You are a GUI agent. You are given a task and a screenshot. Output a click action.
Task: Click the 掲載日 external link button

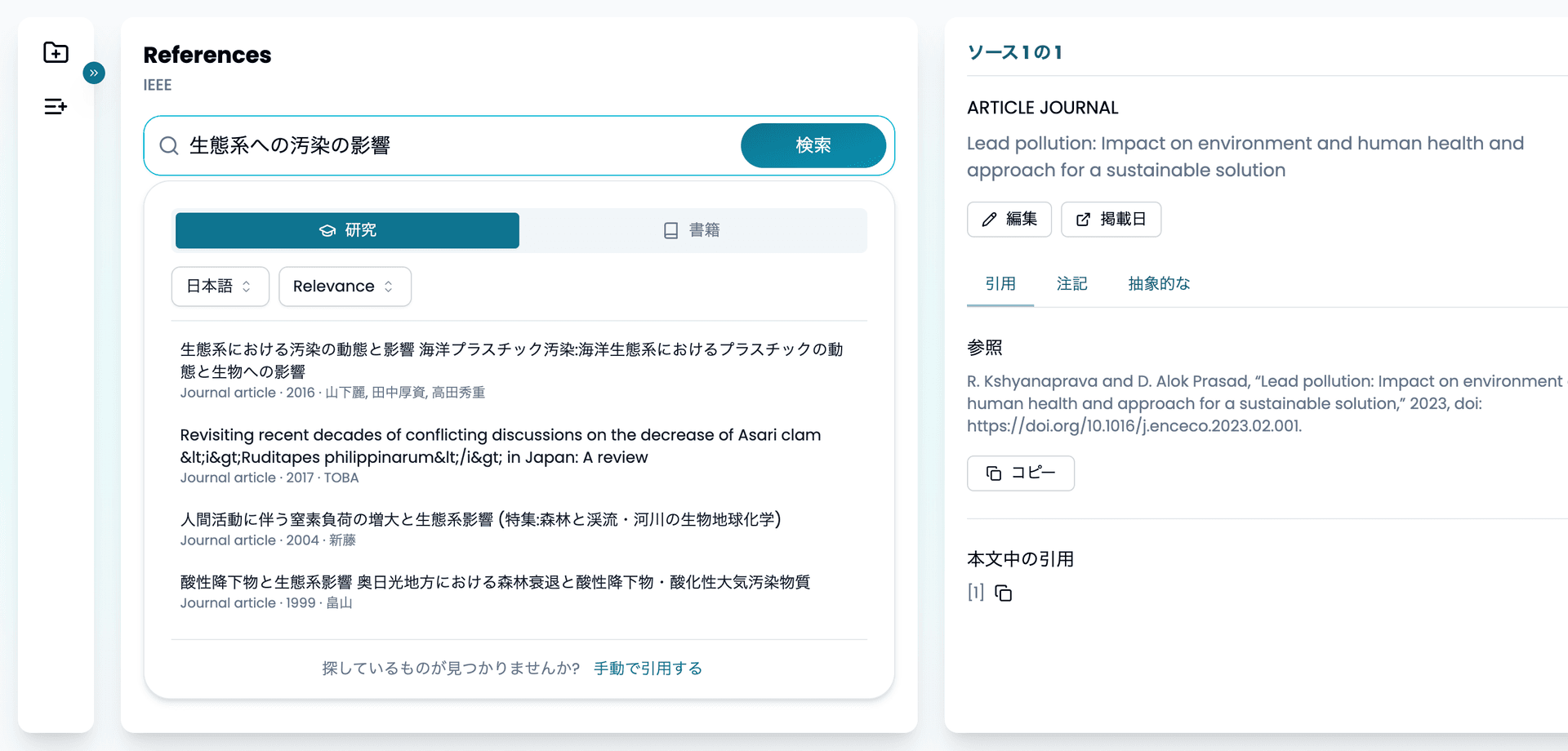coord(1111,219)
